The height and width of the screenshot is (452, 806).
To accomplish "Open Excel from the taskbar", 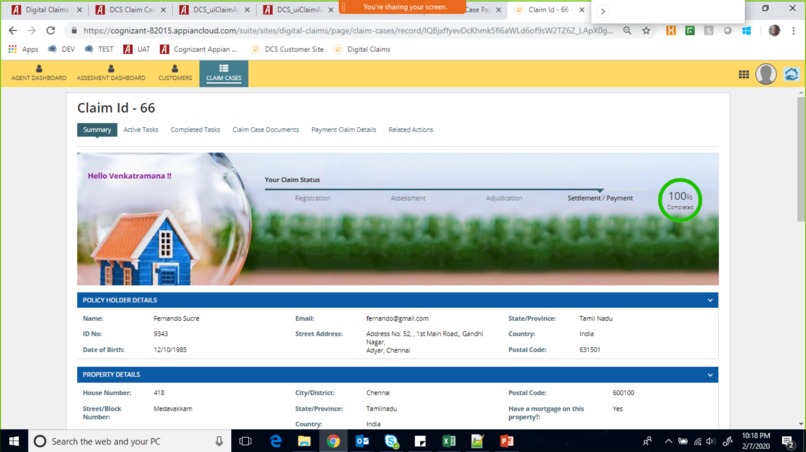I will (449, 441).
